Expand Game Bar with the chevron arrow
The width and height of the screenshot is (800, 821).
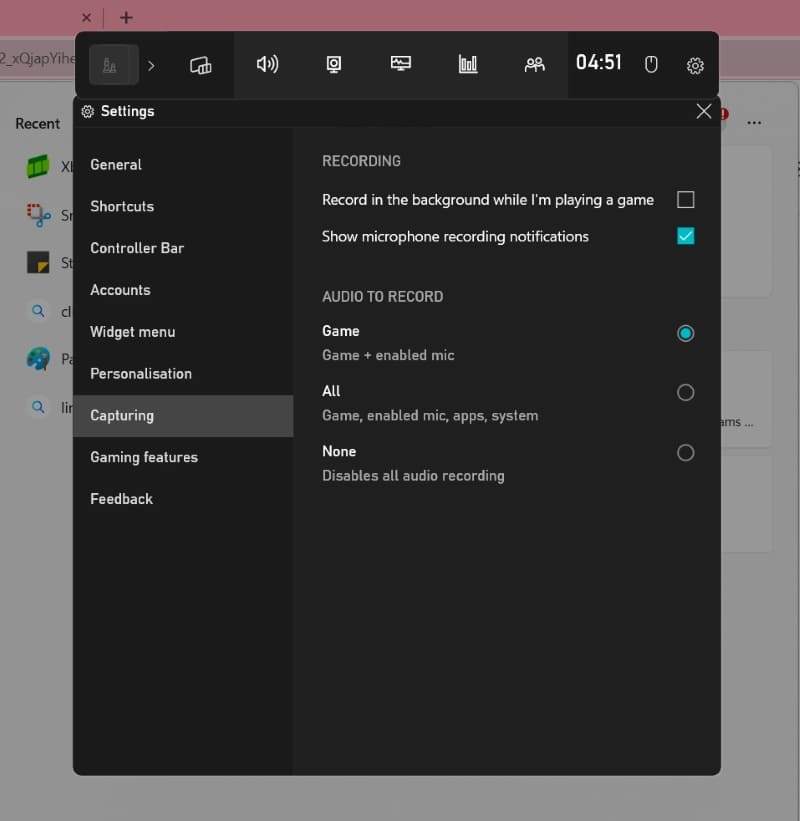click(151, 66)
